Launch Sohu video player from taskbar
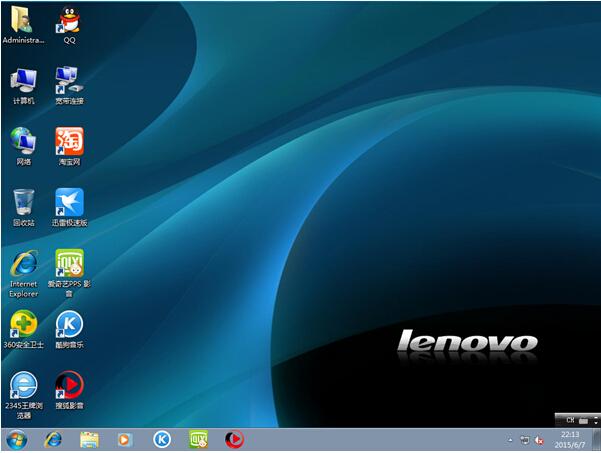This screenshot has width=601, height=453. (235, 440)
